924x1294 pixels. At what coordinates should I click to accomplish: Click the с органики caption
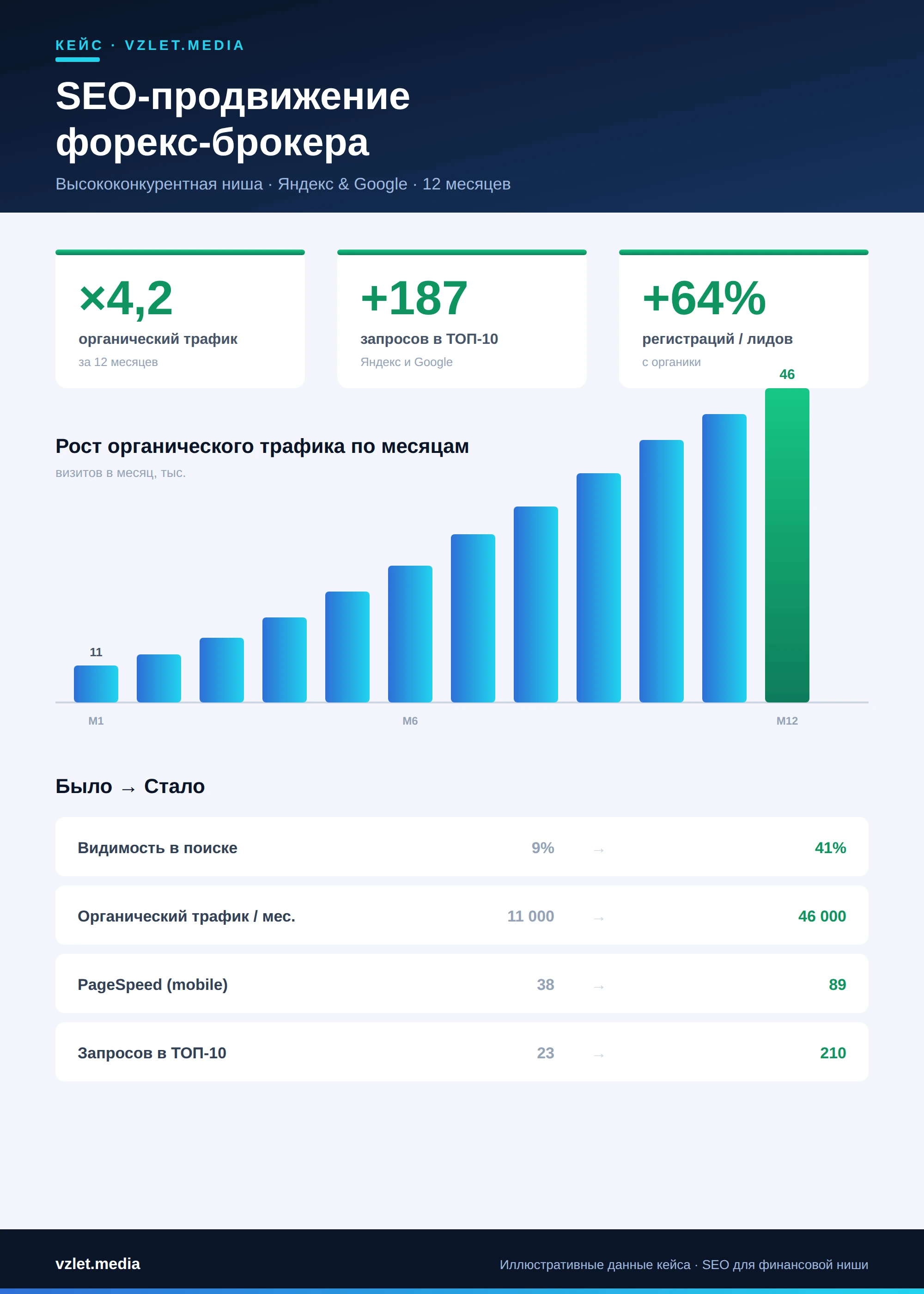click(x=671, y=362)
